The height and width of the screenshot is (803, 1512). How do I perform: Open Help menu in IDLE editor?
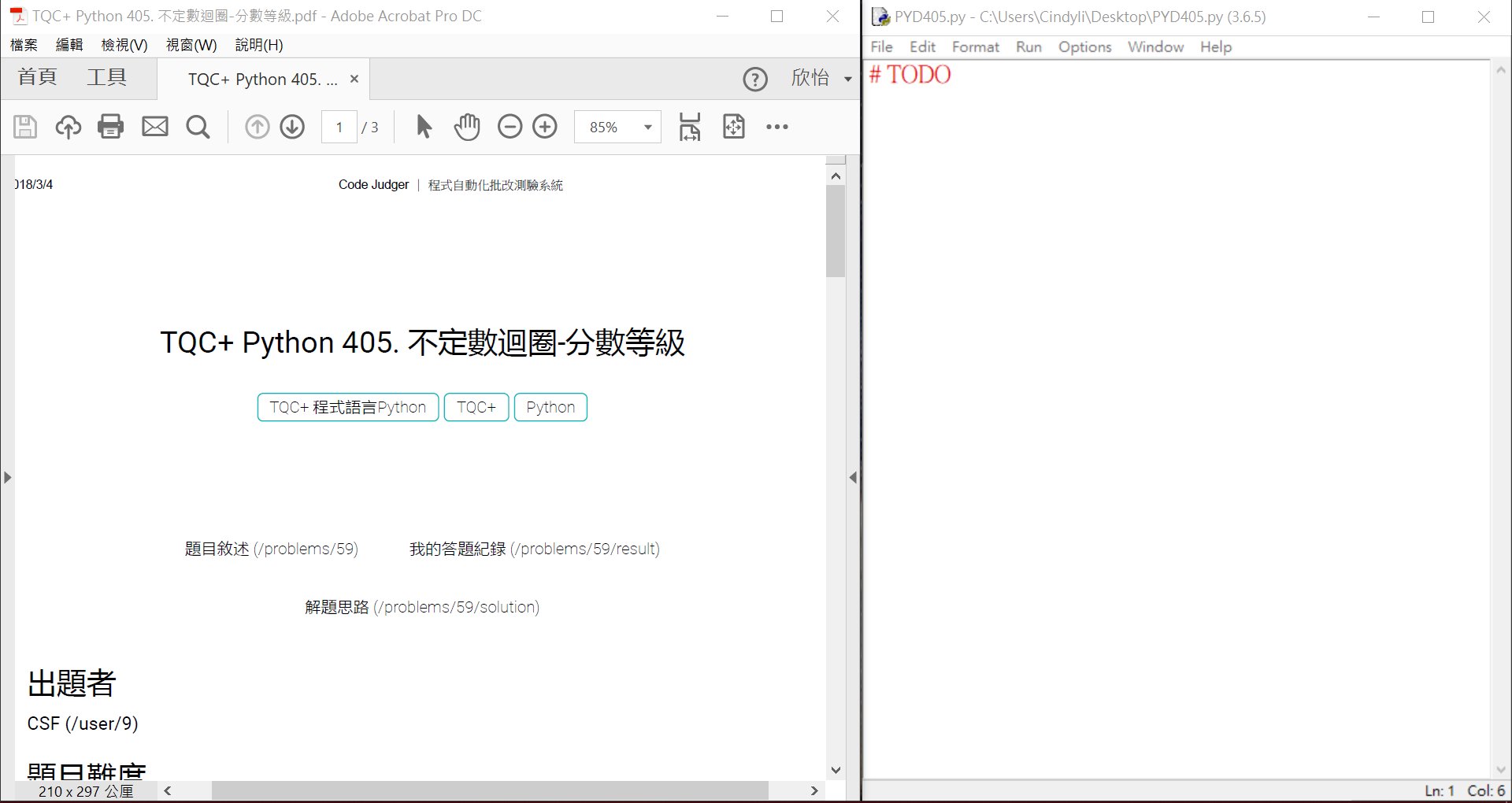point(1215,46)
